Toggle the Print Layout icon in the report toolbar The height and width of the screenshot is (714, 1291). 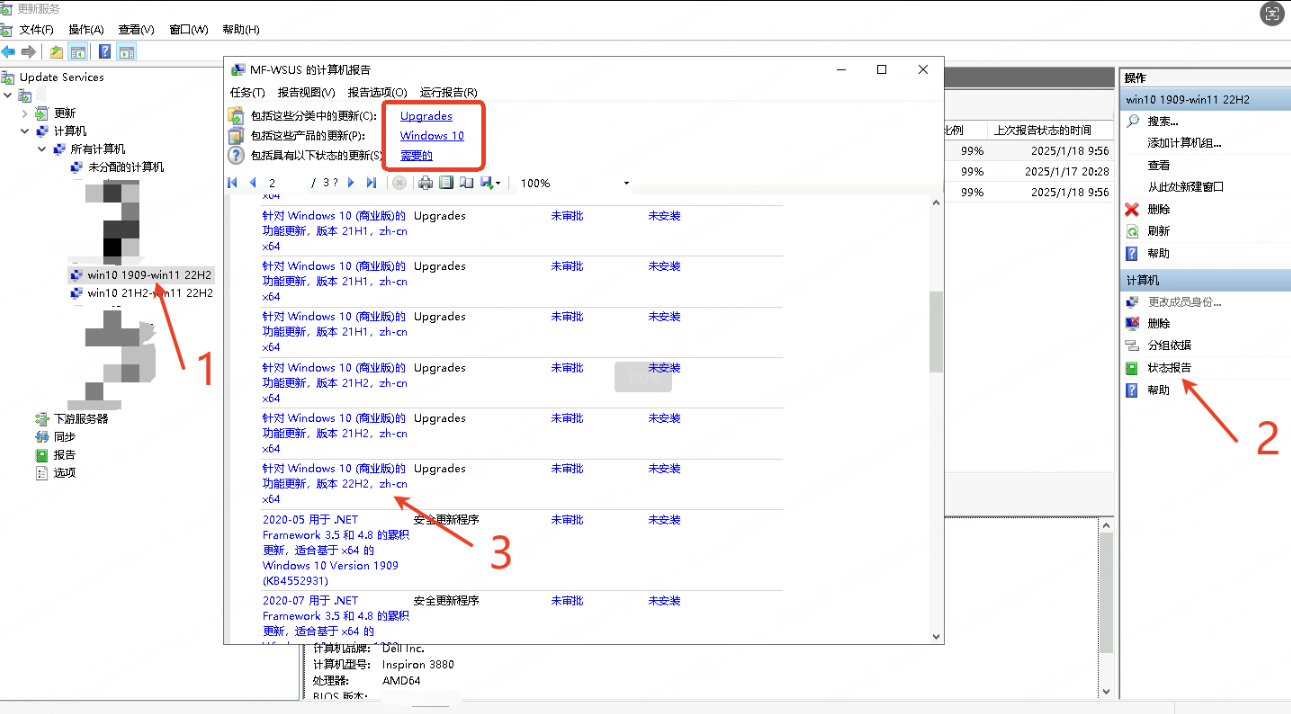pos(446,183)
